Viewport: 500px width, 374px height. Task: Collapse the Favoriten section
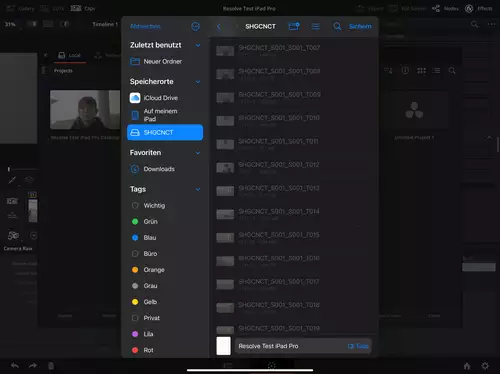click(198, 153)
